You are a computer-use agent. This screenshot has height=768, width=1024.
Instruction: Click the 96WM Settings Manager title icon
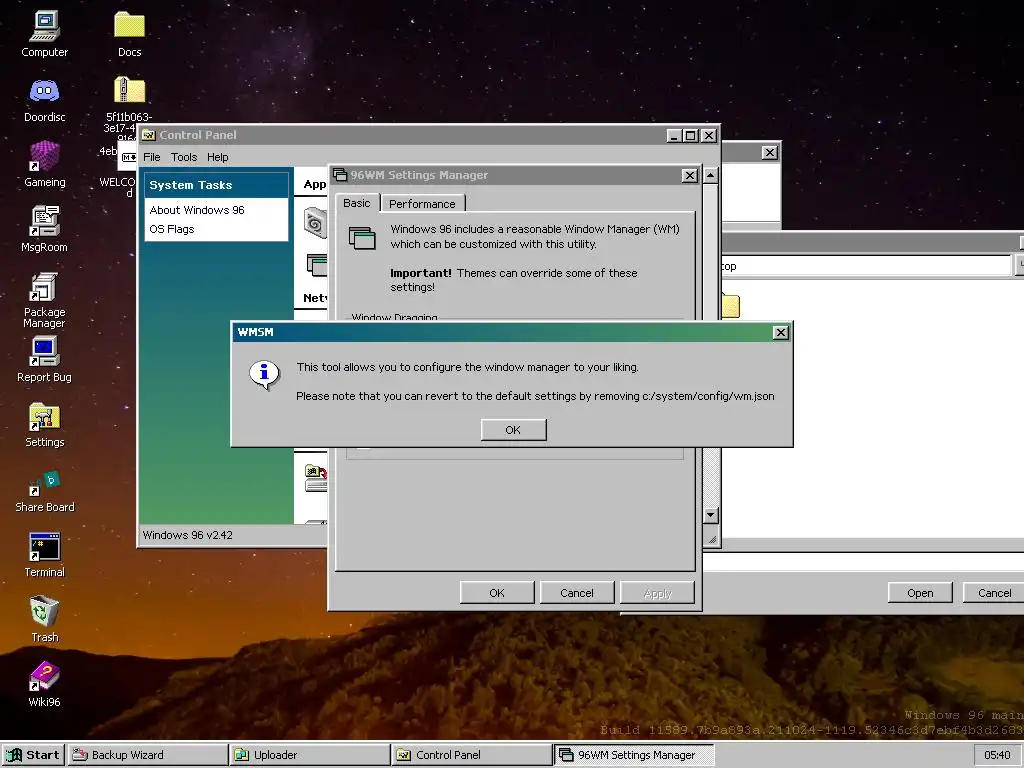[340, 175]
